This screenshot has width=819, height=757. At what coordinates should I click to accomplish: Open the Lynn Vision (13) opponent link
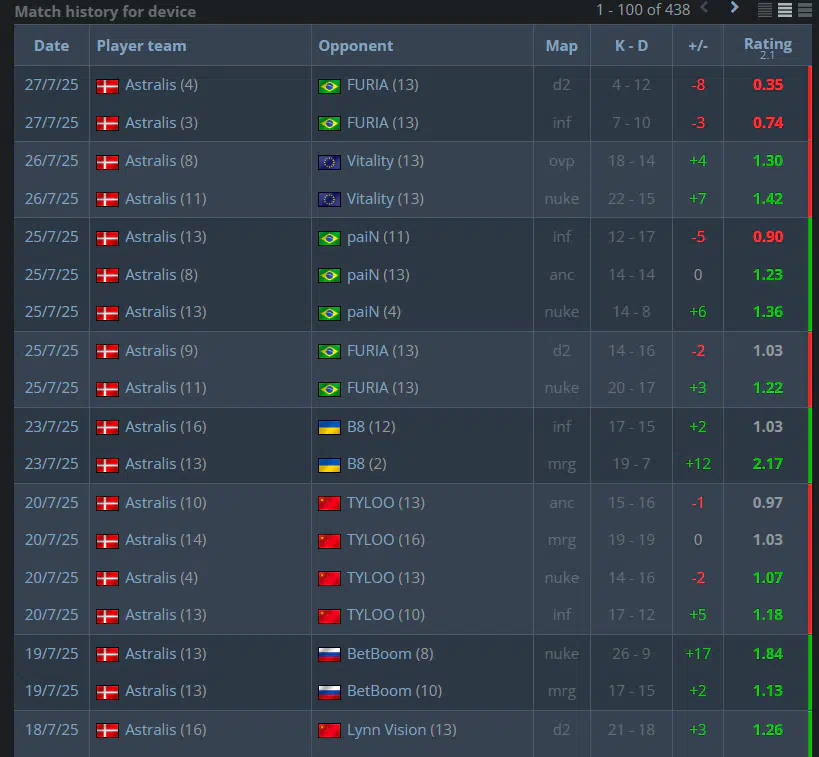(402, 730)
